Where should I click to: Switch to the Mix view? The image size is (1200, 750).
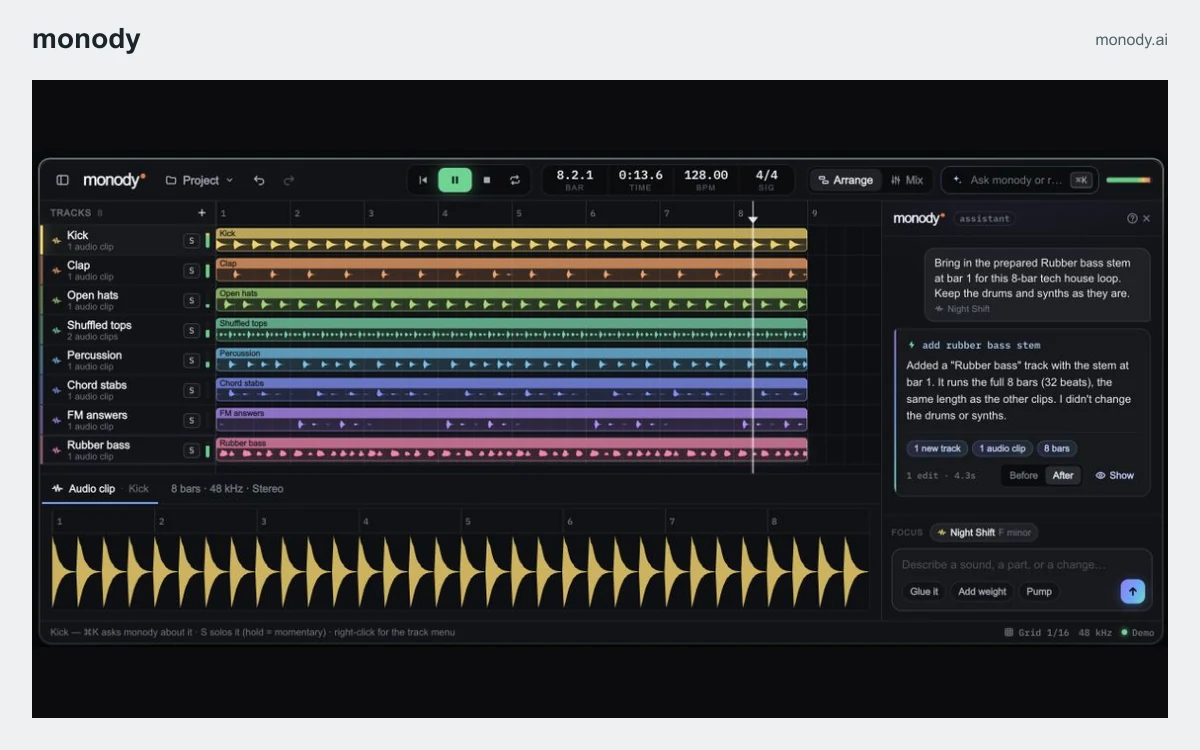[907, 180]
